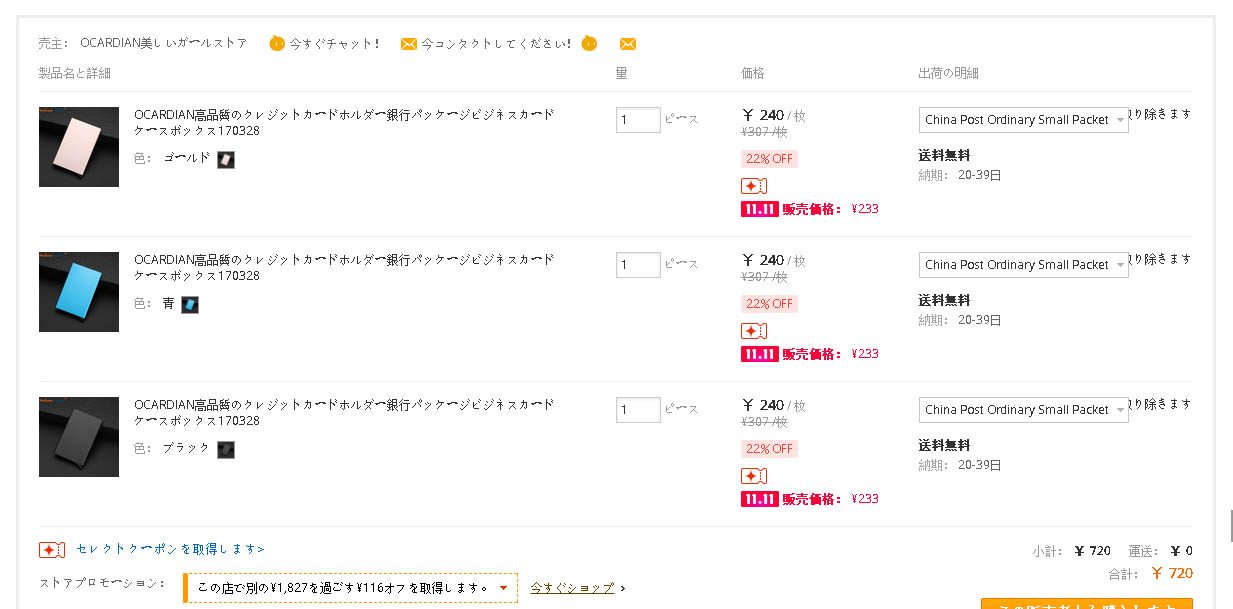
Task: Select the gold color swatch
Action: 226,159
